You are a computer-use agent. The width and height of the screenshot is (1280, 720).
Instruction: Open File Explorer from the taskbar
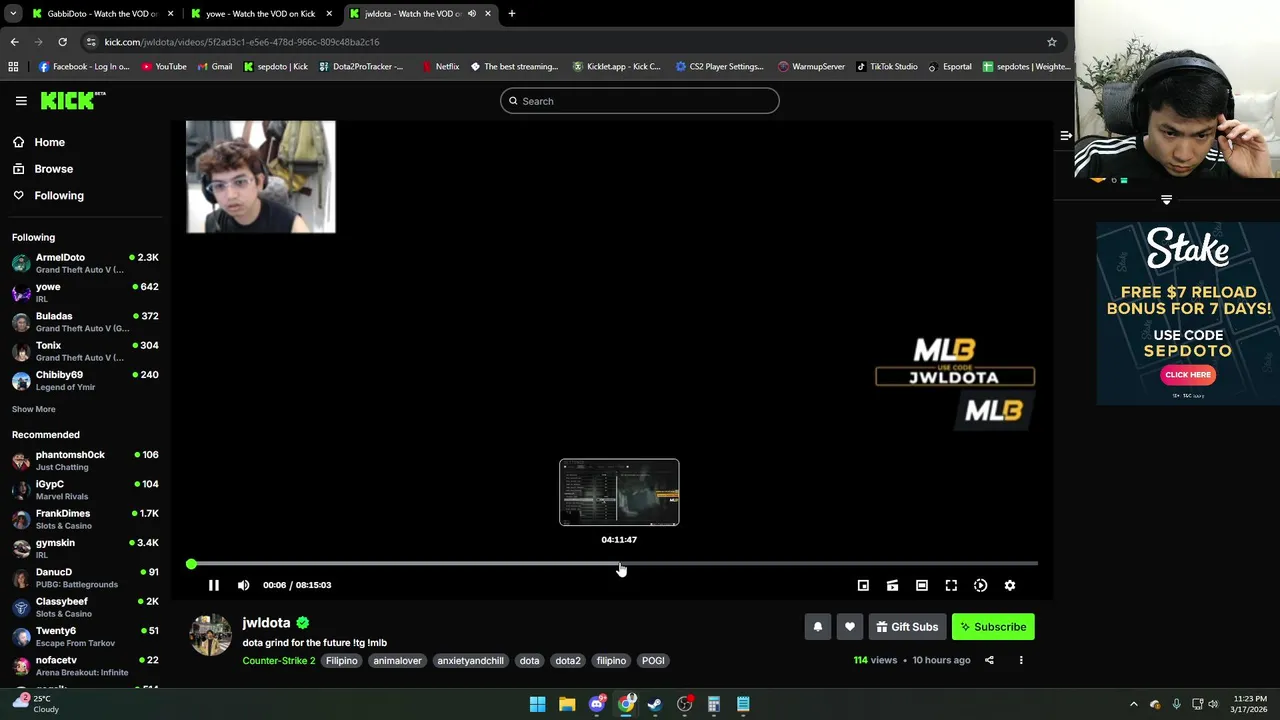click(x=567, y=704)
